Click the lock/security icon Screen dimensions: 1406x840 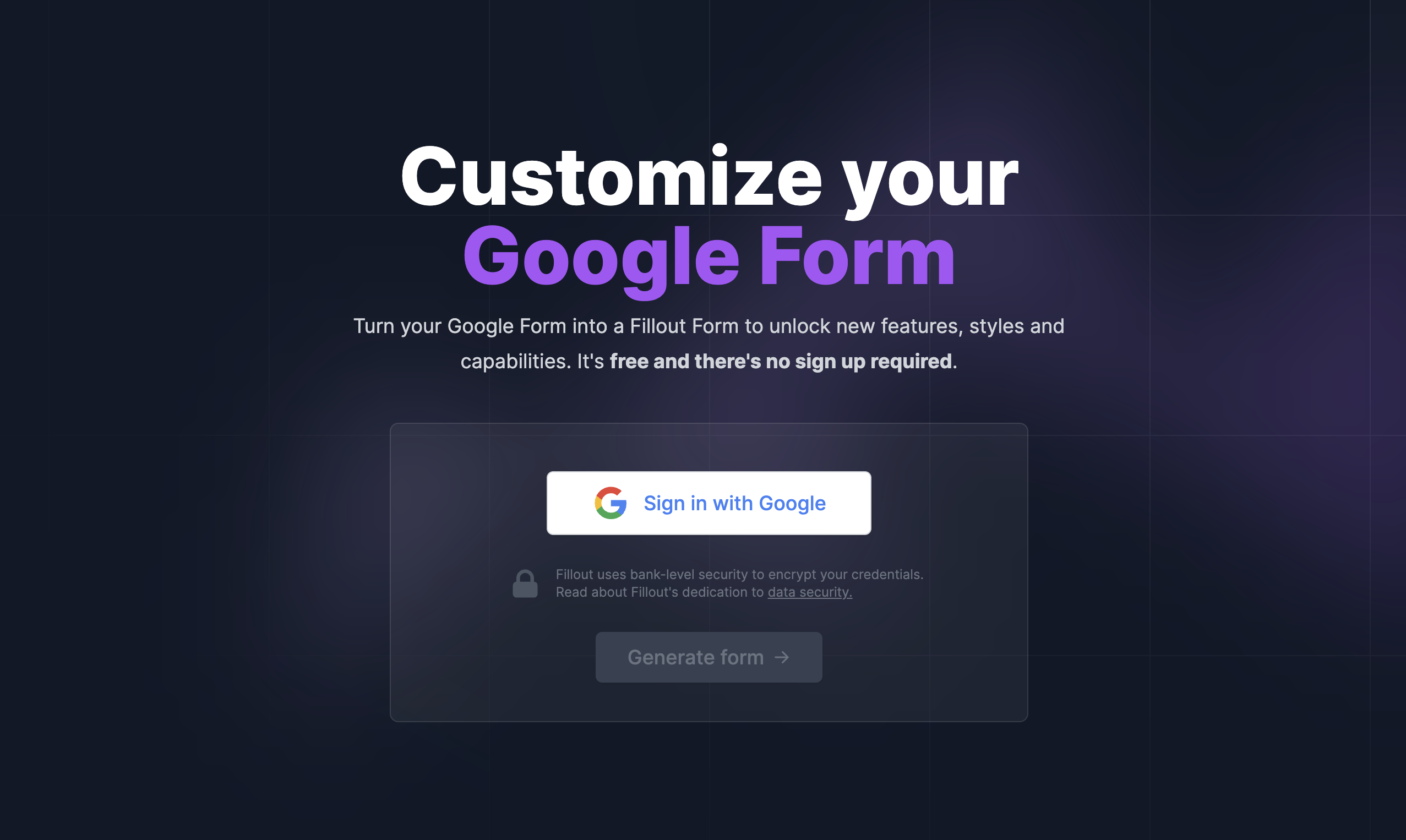524,583
